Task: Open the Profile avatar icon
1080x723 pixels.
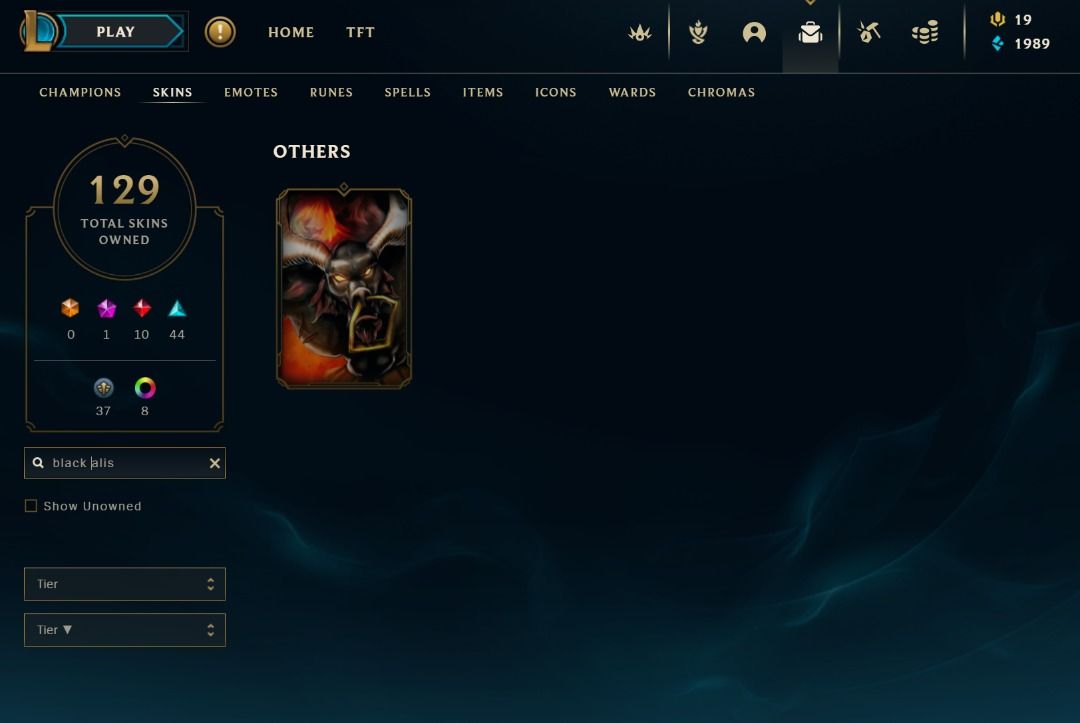Action: 754,32
